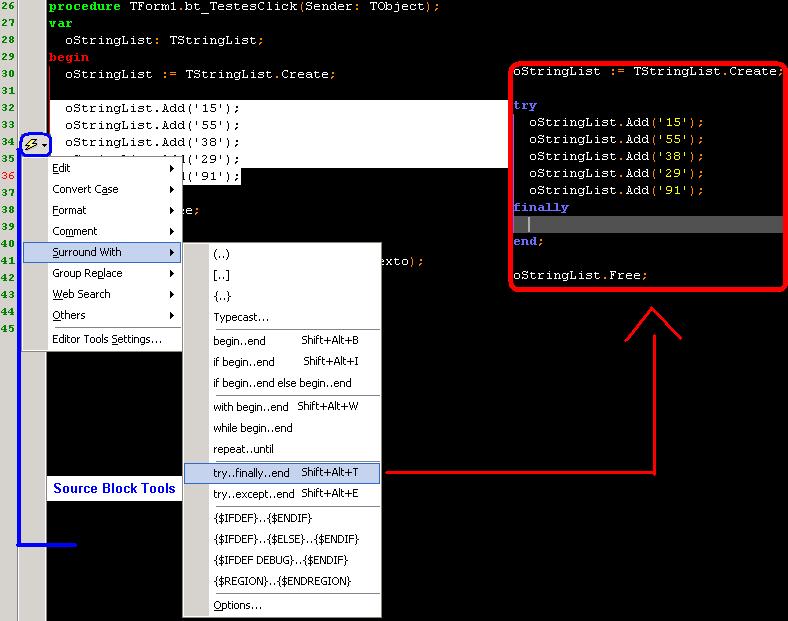
Task: Select the Surround With menu entry
Action: coord(103,252)
